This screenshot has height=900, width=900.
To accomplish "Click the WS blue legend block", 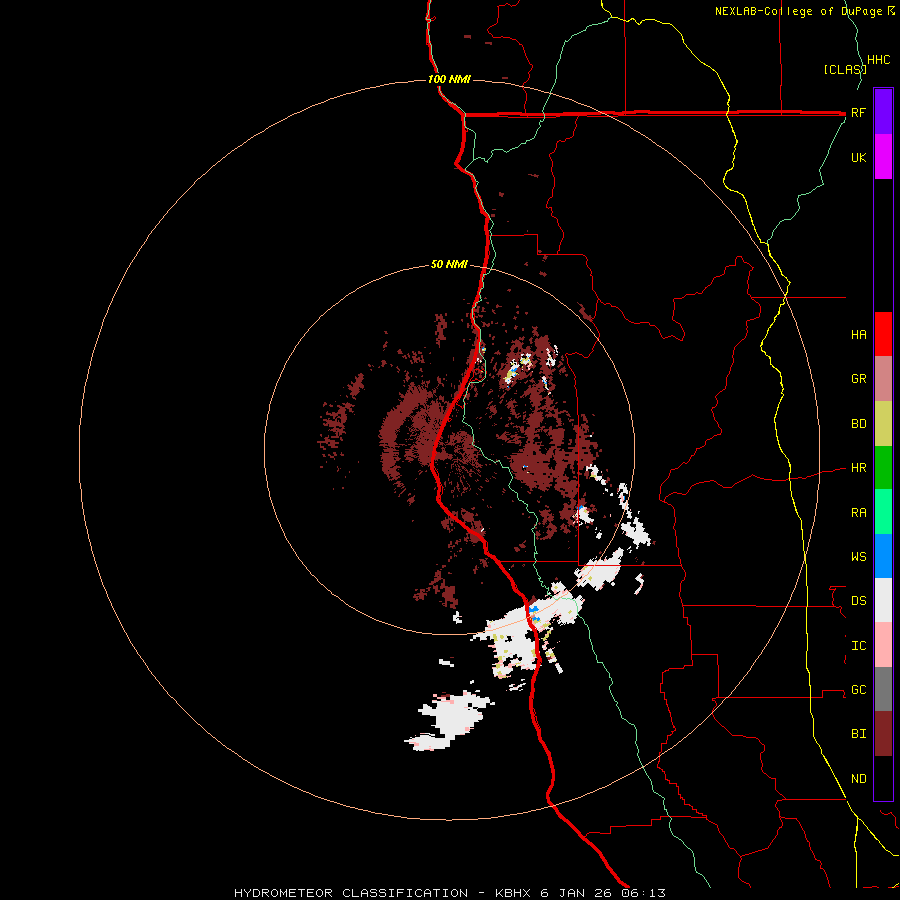I will [883, 556].
